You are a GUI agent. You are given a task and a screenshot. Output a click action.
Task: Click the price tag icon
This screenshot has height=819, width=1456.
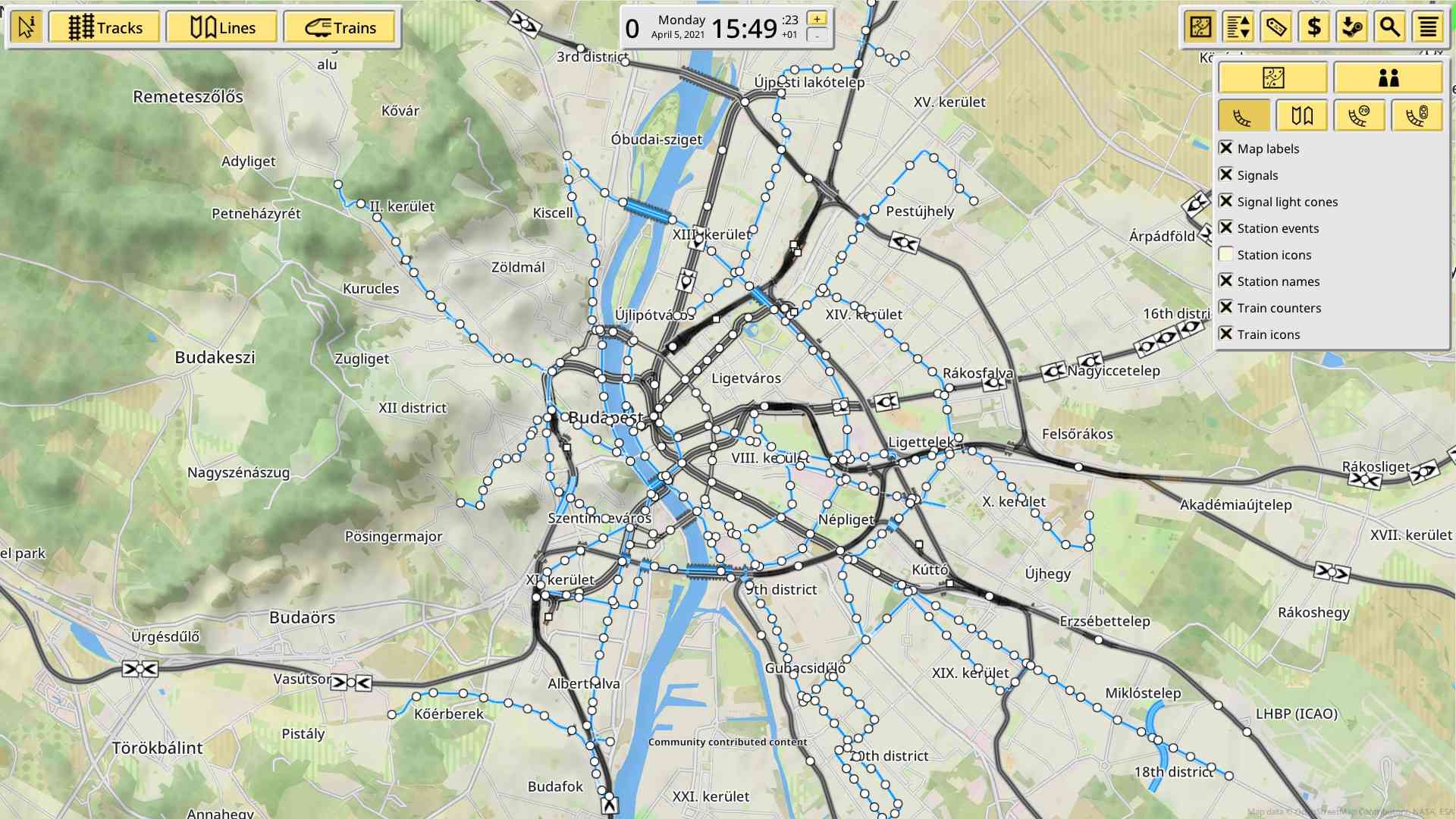[x=1276, y=27]
